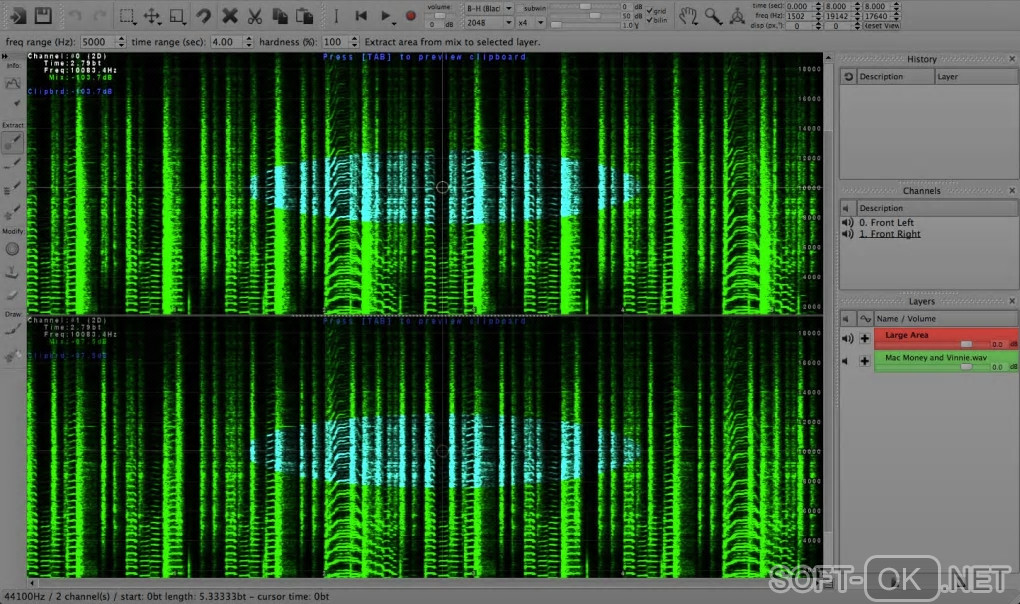The image size is (1020, 604).
Task: Click the Delete X icon
Action: [230, 16]
